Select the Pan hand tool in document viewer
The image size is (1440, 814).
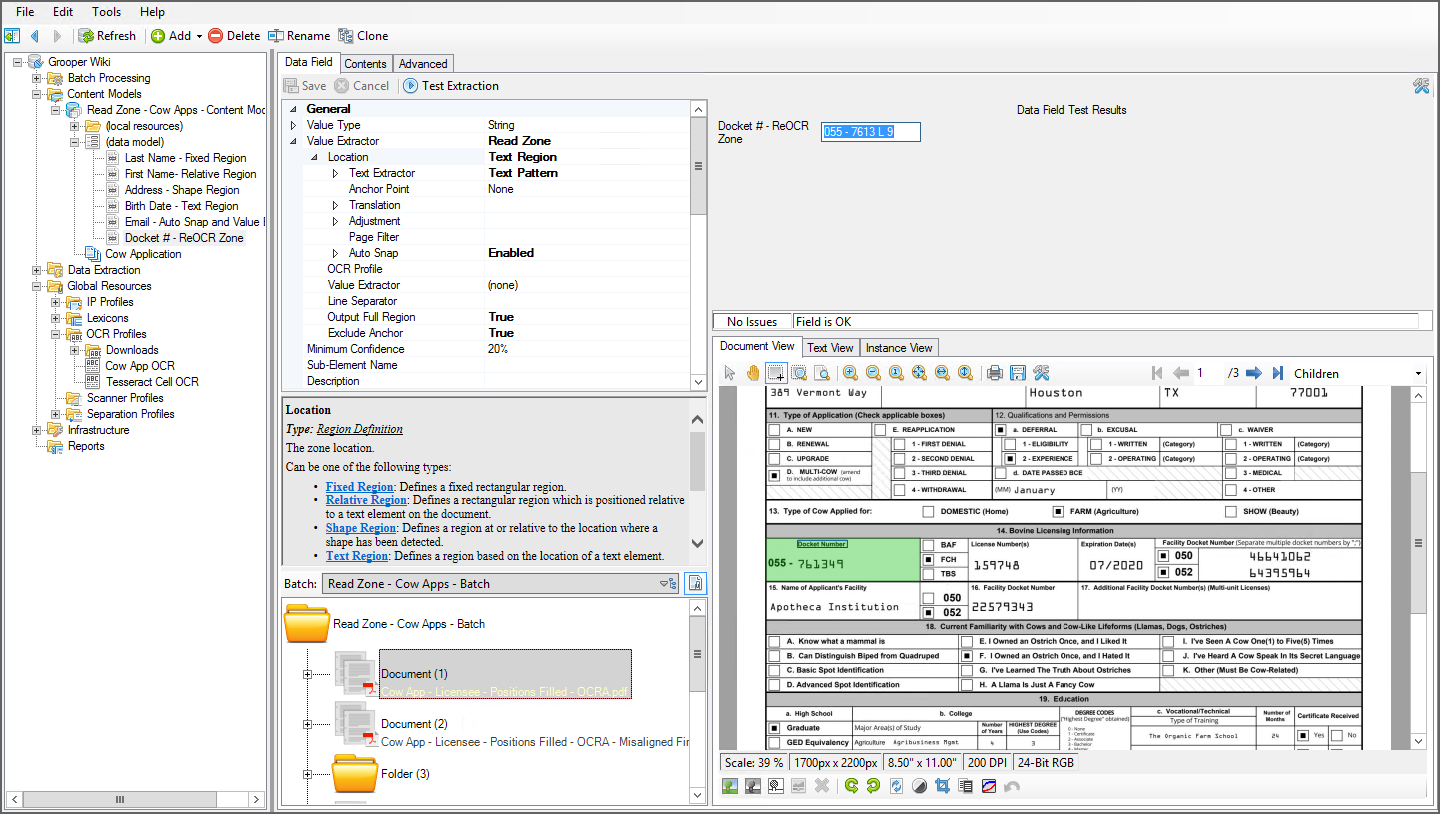coord(752,373)
